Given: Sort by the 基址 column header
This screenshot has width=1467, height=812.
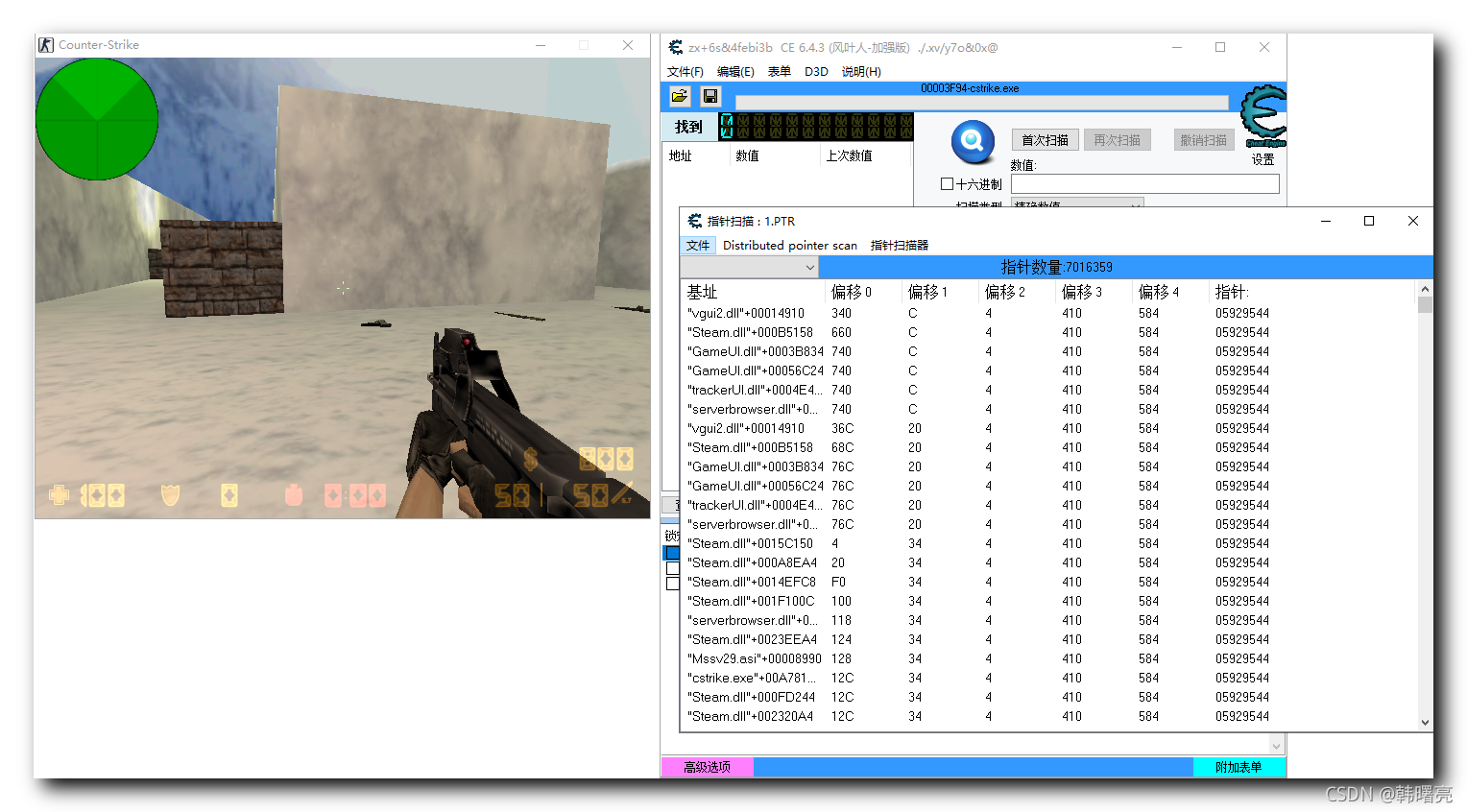Looking at the screenshot, I should click(x=753, y=292).
